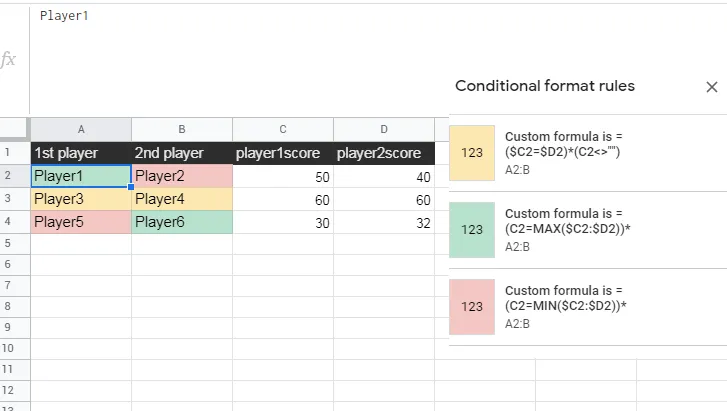The image size is (727, 411).
Task: Select the Player6 cell
Action: (x=182, y=221)
